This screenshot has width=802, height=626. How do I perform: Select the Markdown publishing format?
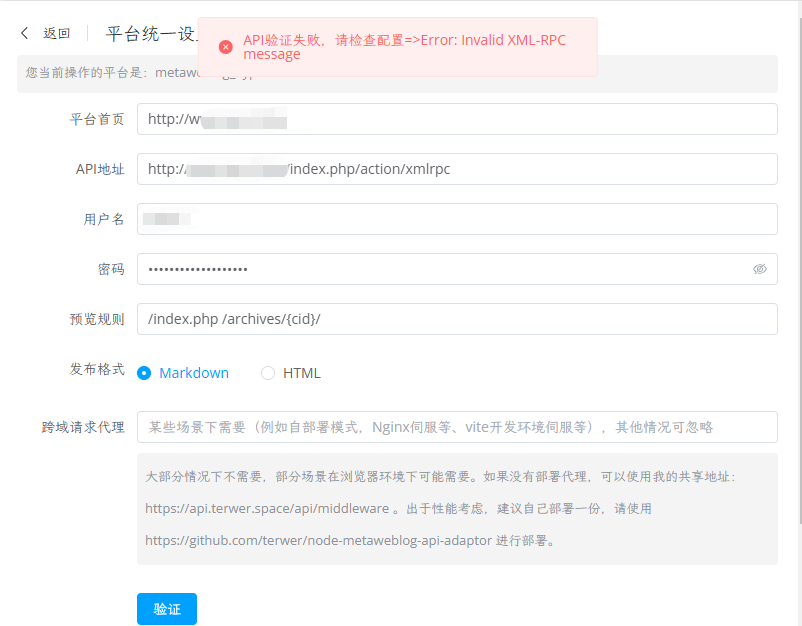click(143, 372)
